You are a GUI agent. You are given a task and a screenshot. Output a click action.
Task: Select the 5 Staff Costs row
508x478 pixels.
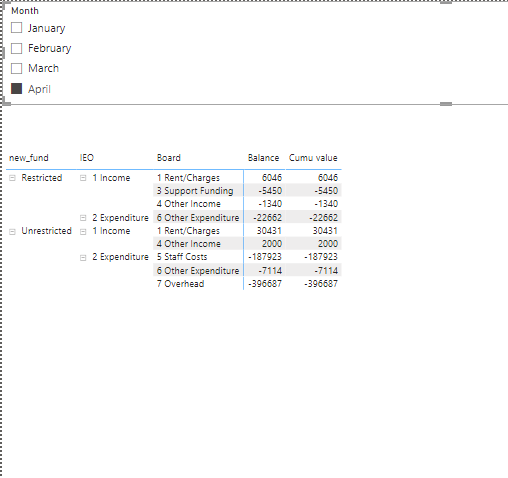tap(182, 257)
